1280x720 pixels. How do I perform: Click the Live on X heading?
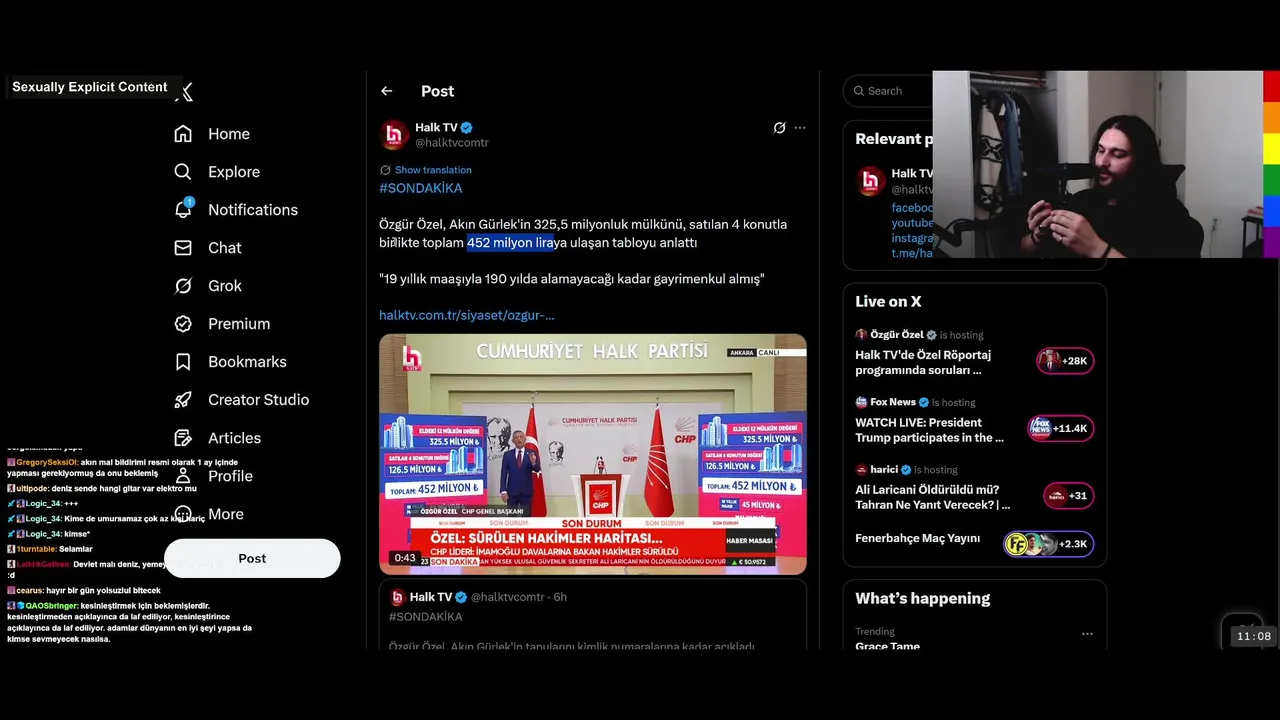click(x=888, y=302)
